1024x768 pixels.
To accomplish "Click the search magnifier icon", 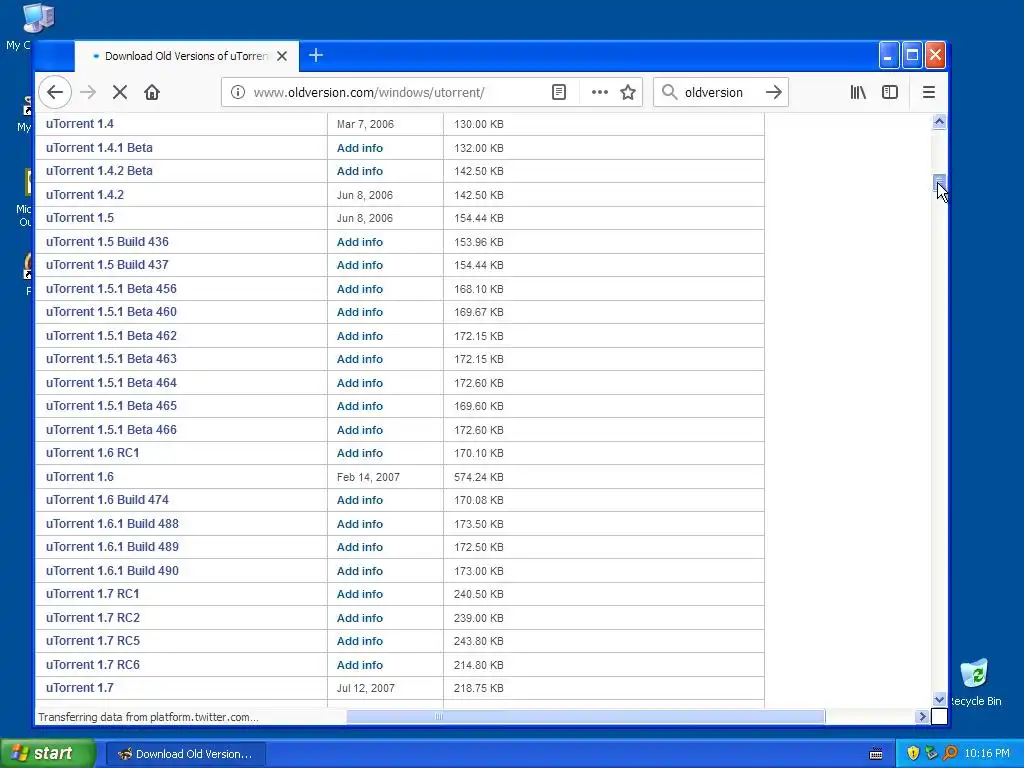I will (669, 92).
